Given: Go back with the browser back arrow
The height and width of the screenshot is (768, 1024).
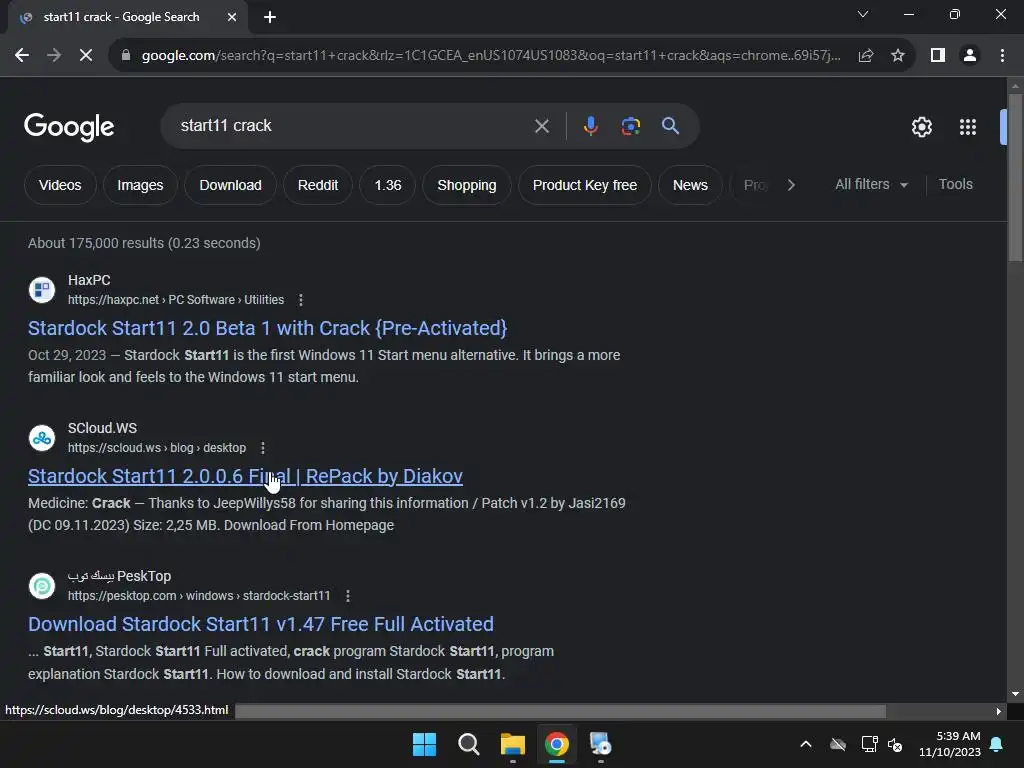Looking at the screenshot, I should (x=22, y=56).
